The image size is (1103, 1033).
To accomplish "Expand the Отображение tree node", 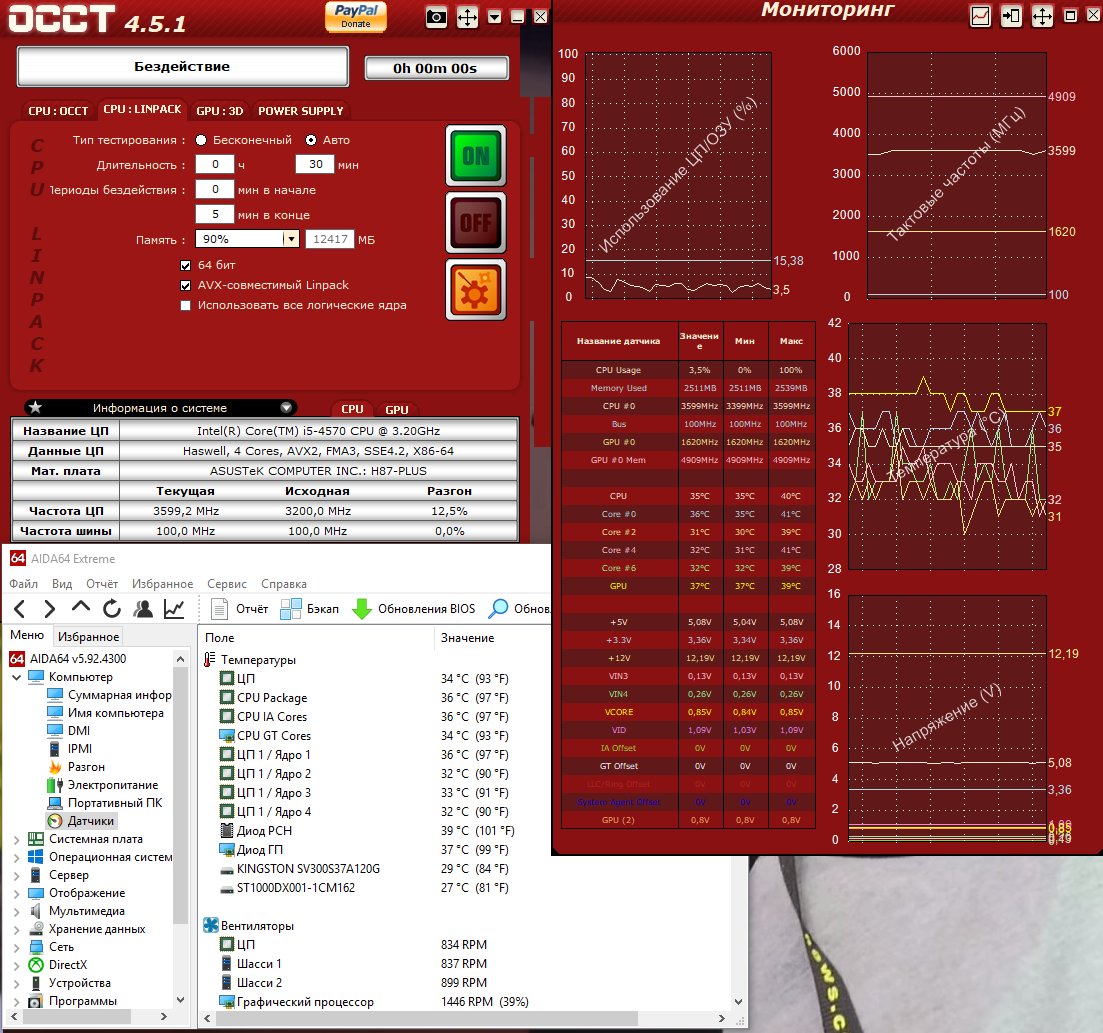I will [x=17, y=894].
